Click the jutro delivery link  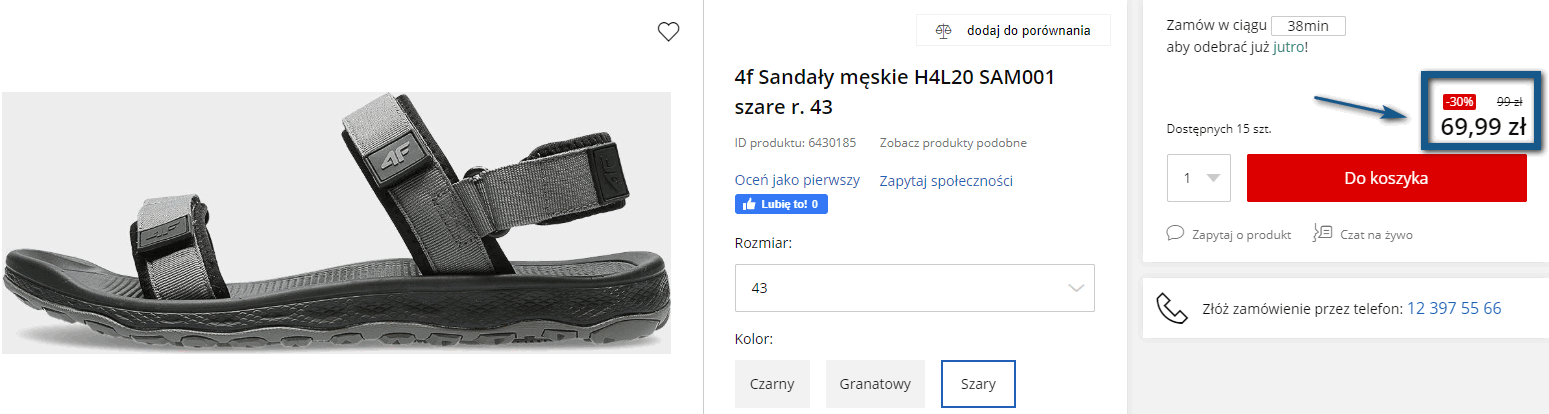tap(1288, 47)
